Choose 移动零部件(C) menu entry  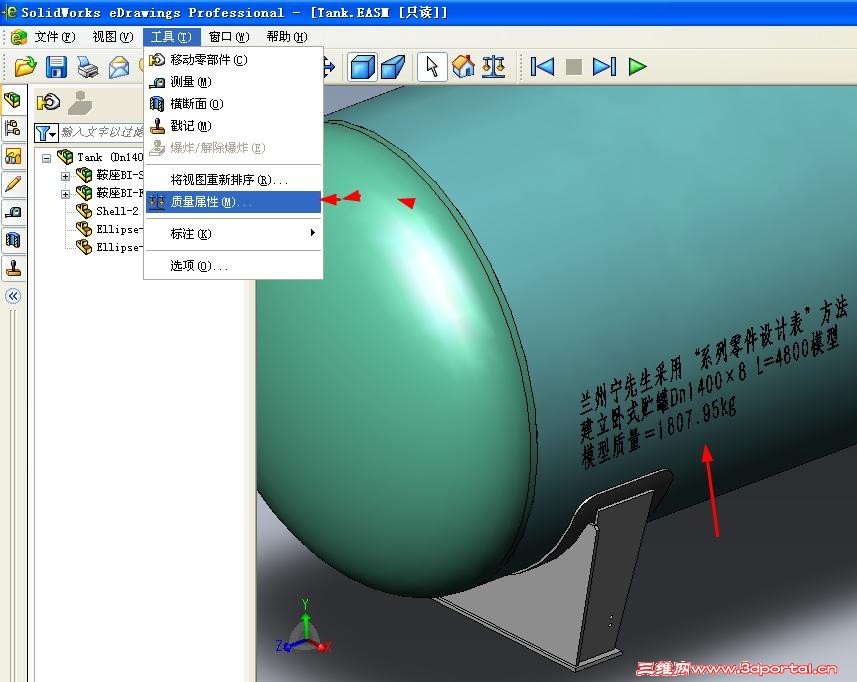[x=233, y=60]
